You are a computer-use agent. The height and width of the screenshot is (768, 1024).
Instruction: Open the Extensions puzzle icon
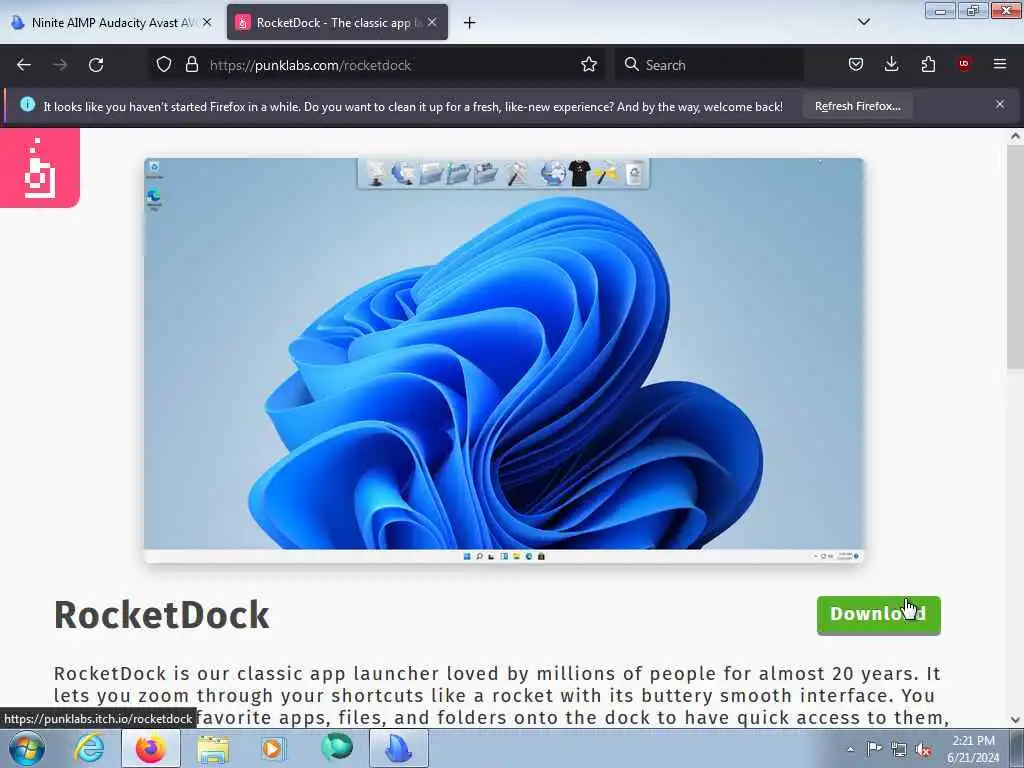[x=928, y=65]
